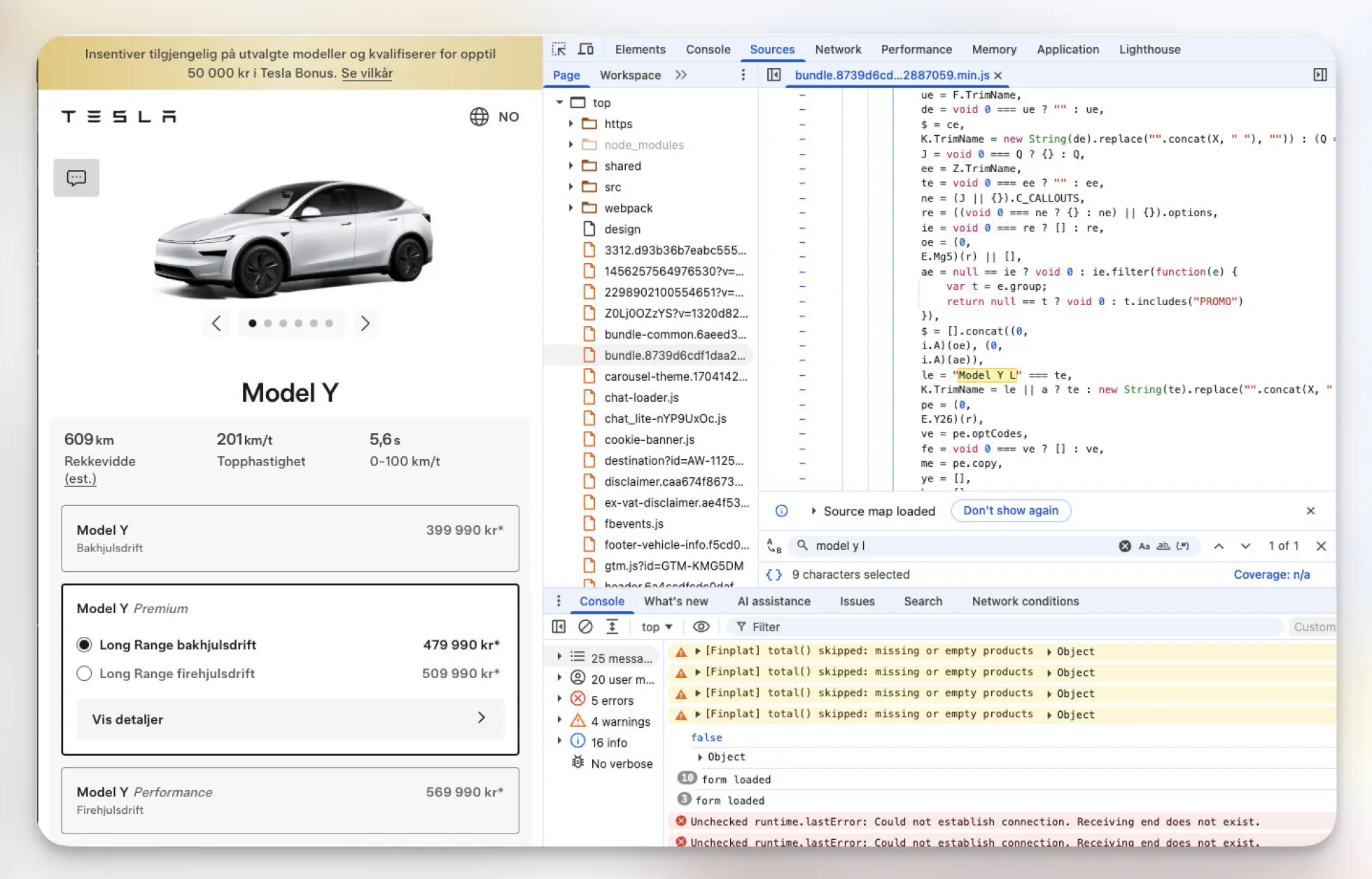Expand the https folder
The image size is (1372, 879).
[x=570, y=124]
